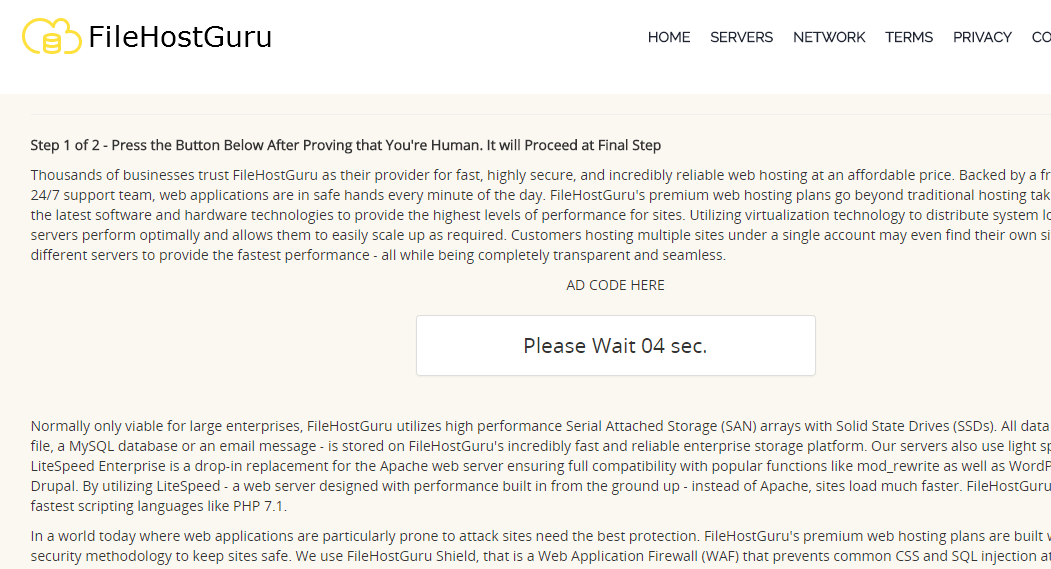Click the AD CODE HERE placeholder
This screenshot has width=1051, height=569.
point(615,285)
